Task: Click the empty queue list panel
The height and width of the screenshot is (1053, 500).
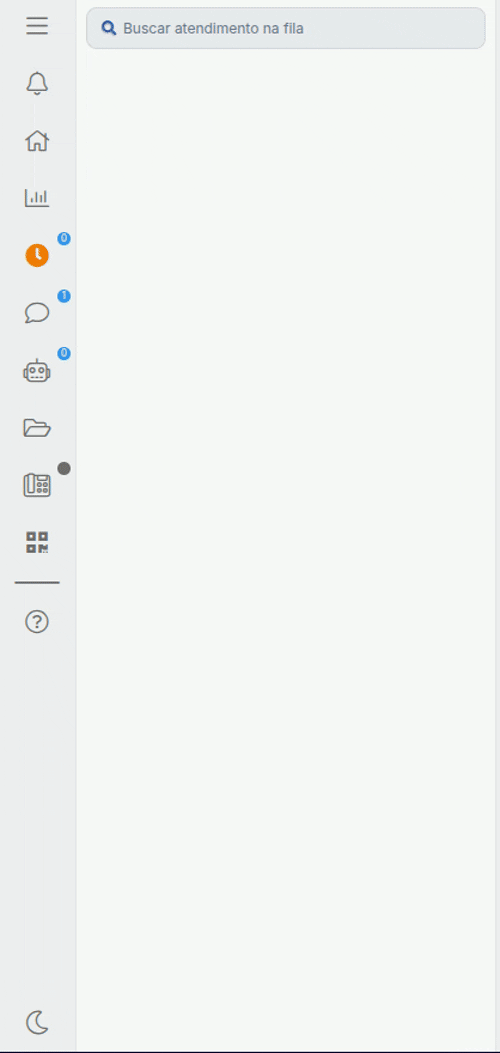Action: point(287,549)
